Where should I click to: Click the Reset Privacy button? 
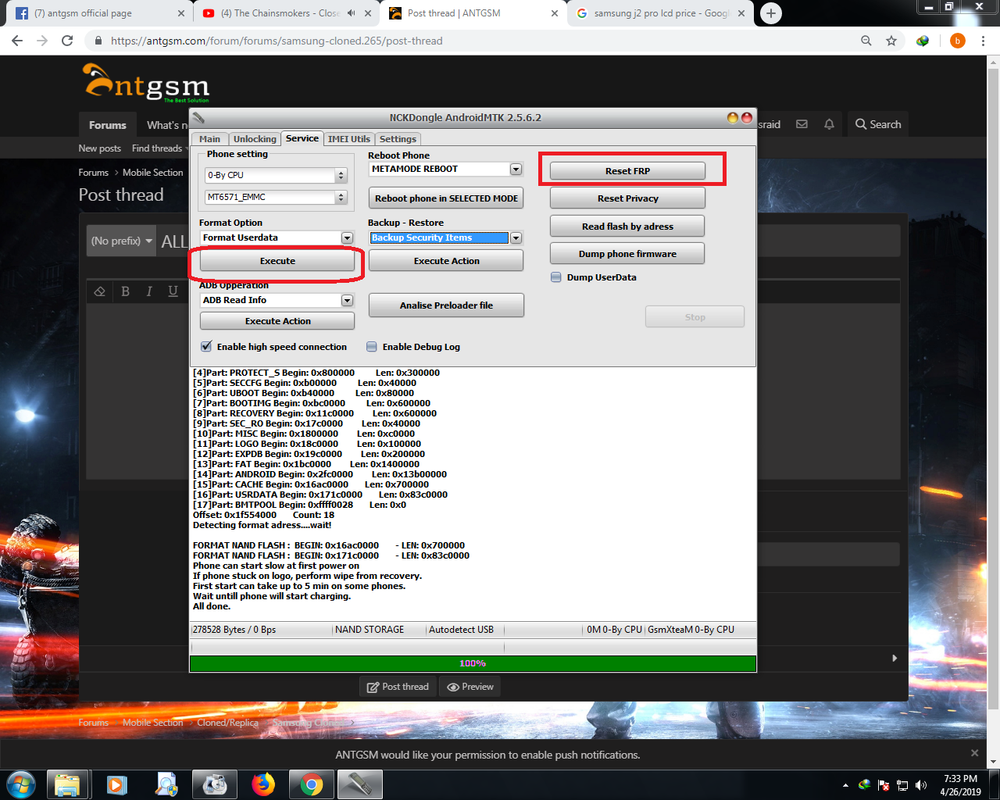(628, 198)
